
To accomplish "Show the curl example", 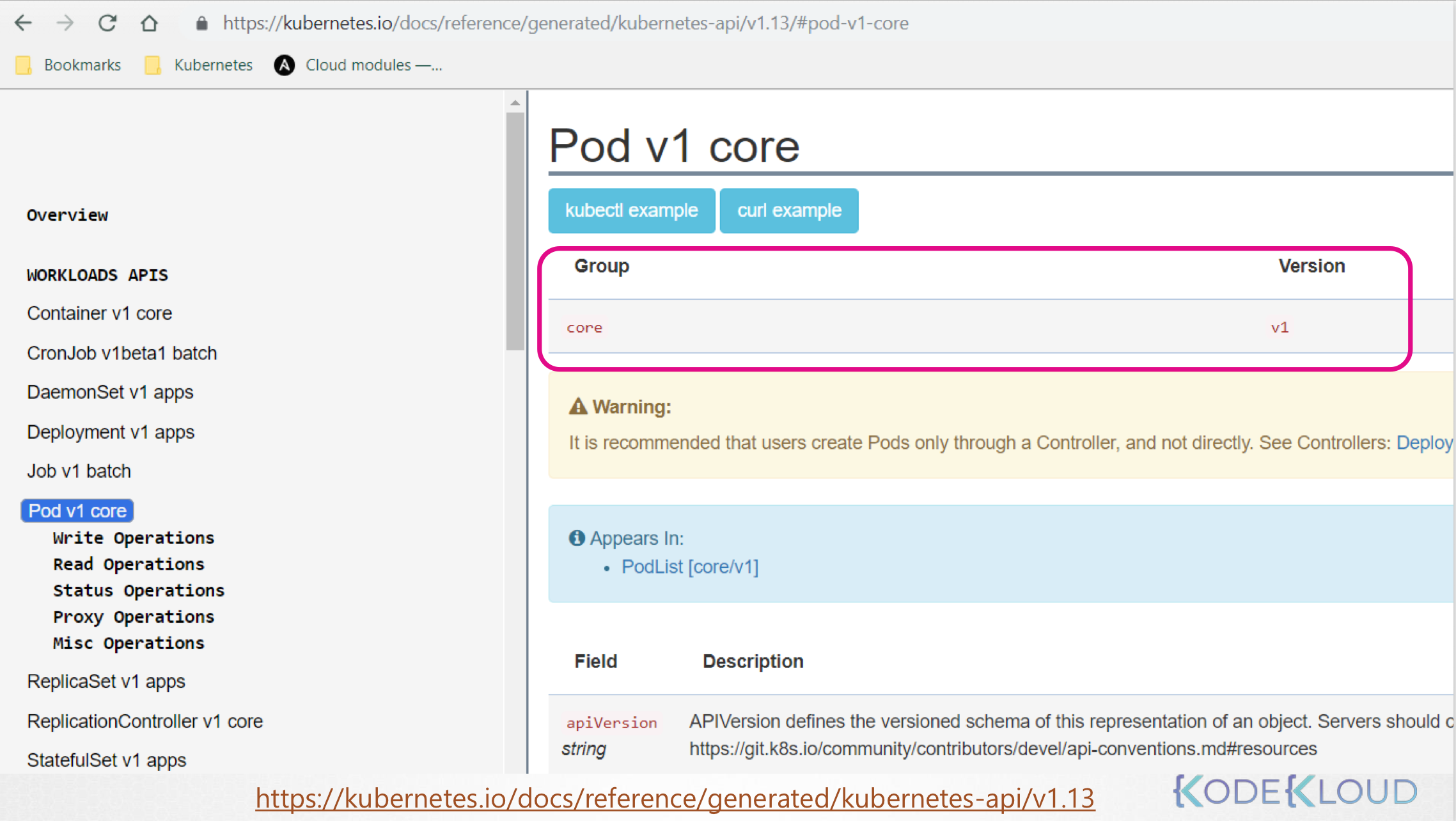I will click(788, 210).
